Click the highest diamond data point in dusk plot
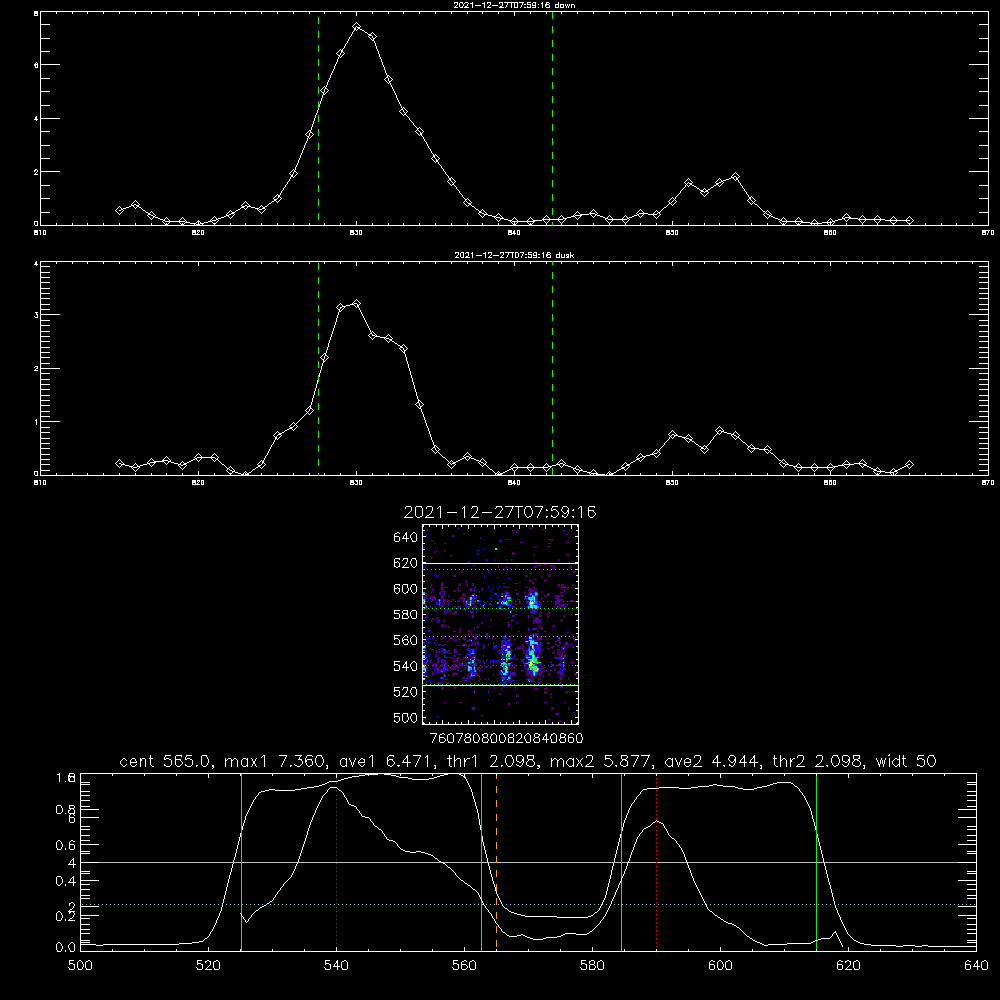1000x1000 pixels. click(x=357, y=304)
